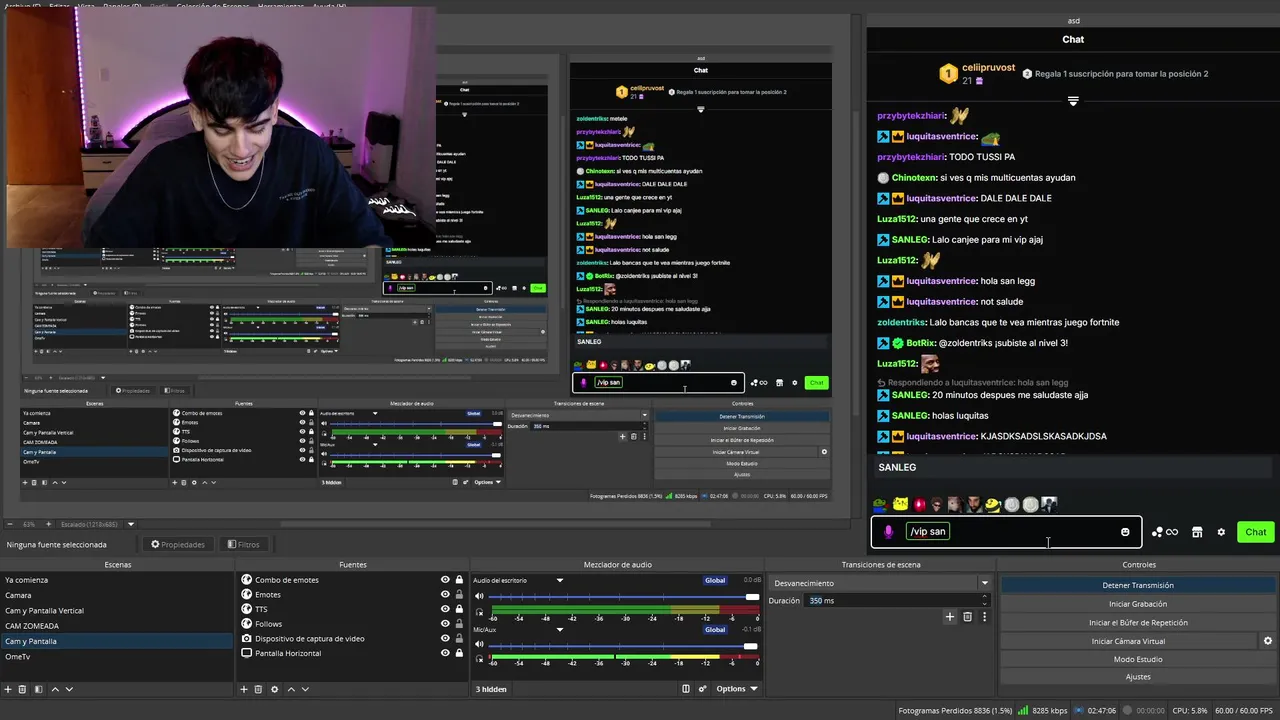Move scene up with arrow icon
1280x720 pixels.
tap(55, 689)
